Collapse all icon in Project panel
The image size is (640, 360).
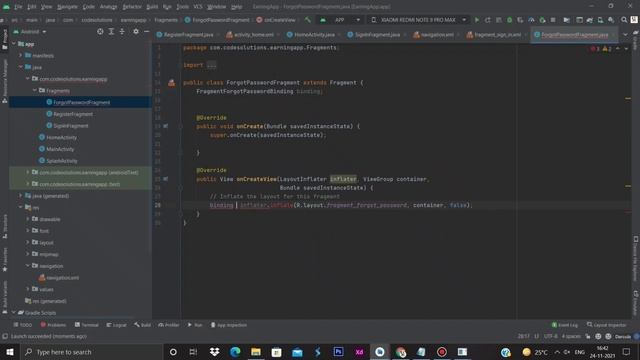coord(122,31)
